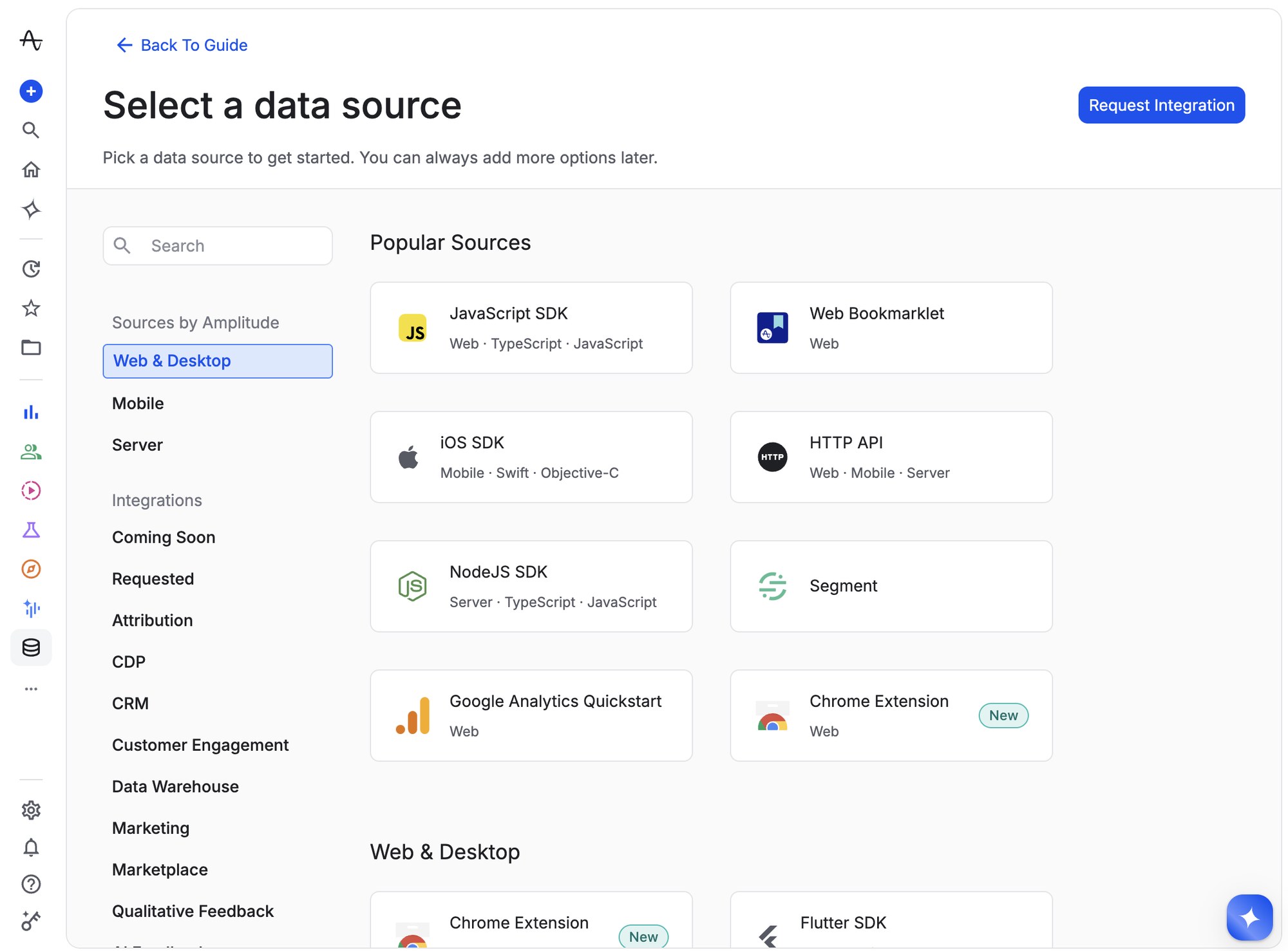Click the Popular Sources heading
Screen dimensions: 1288x951
tap(450, 243)
